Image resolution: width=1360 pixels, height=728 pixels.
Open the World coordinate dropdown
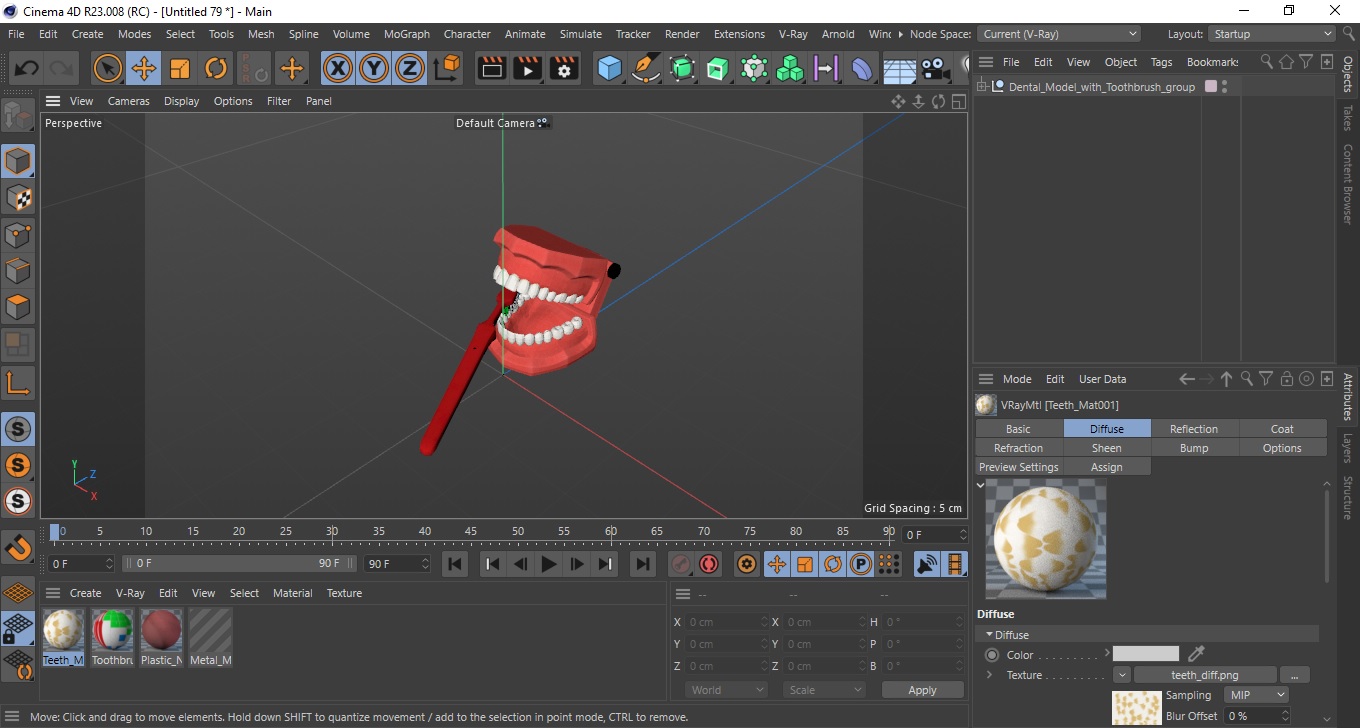click(x=726, y=690)
